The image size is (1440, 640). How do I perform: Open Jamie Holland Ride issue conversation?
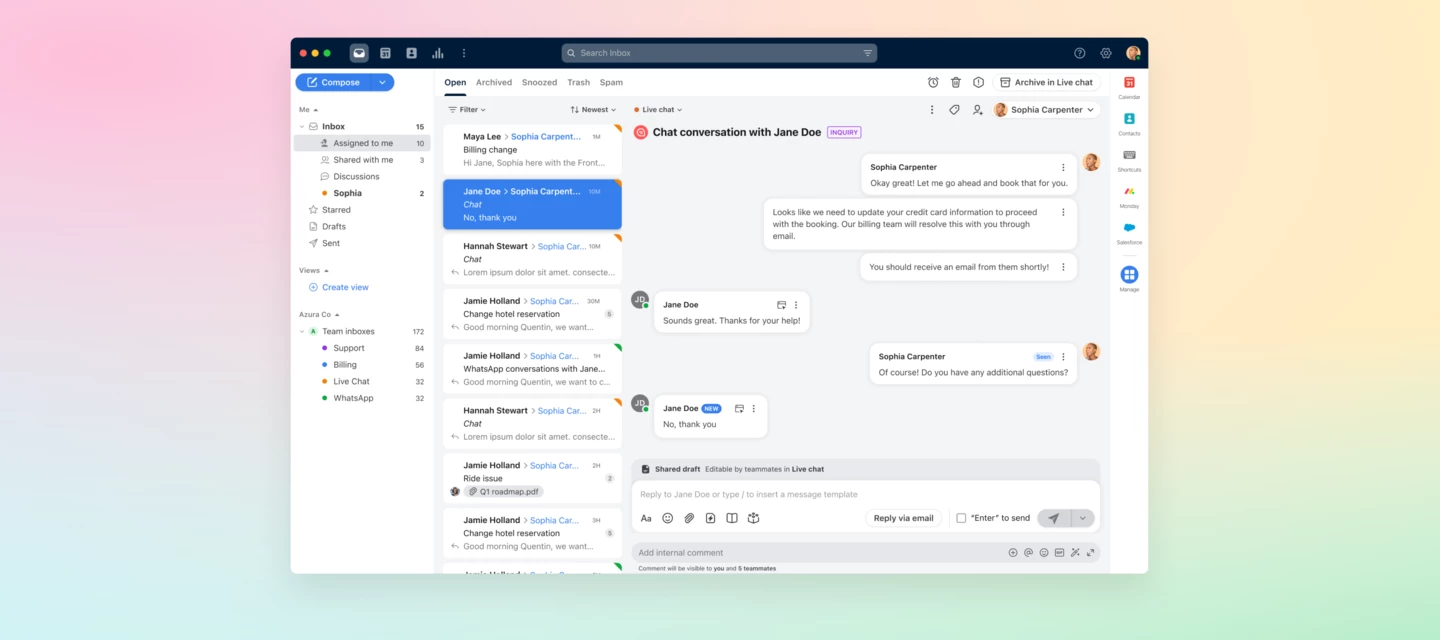pyautogui.click(x=532, y=478)
